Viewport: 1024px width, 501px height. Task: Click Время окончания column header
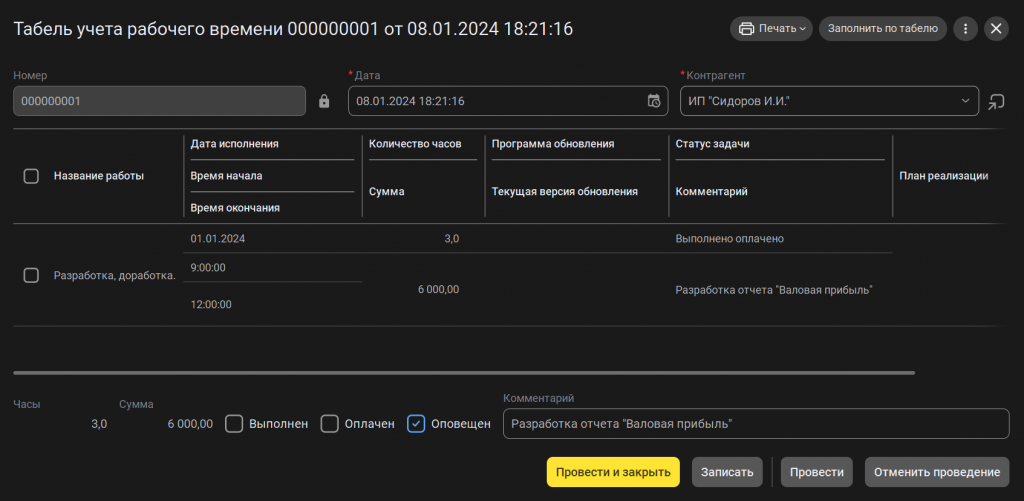235,208
